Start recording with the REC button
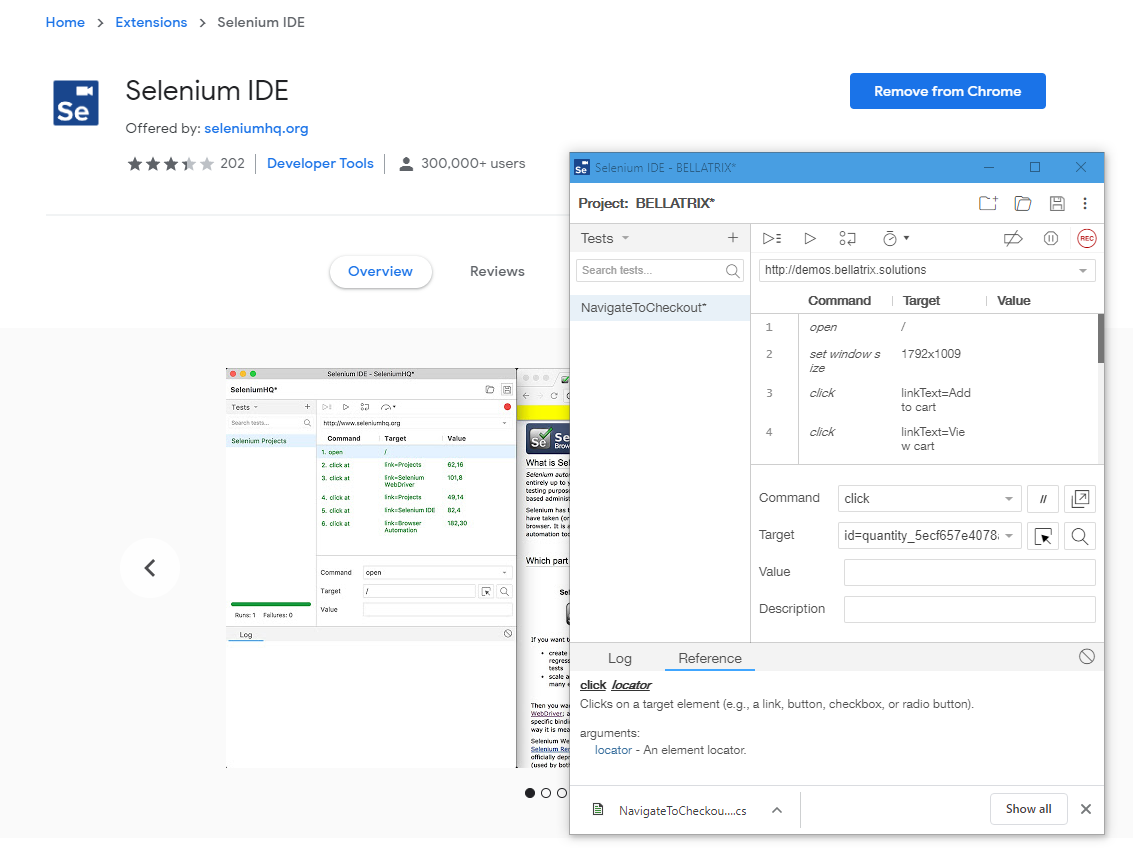1133x861 pixels. tap(1086, 238)
